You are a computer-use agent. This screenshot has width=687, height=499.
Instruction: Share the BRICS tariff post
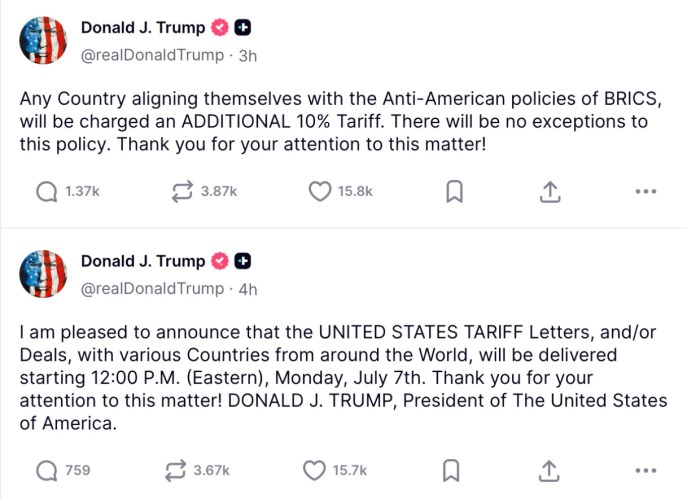tap(549, 192)
